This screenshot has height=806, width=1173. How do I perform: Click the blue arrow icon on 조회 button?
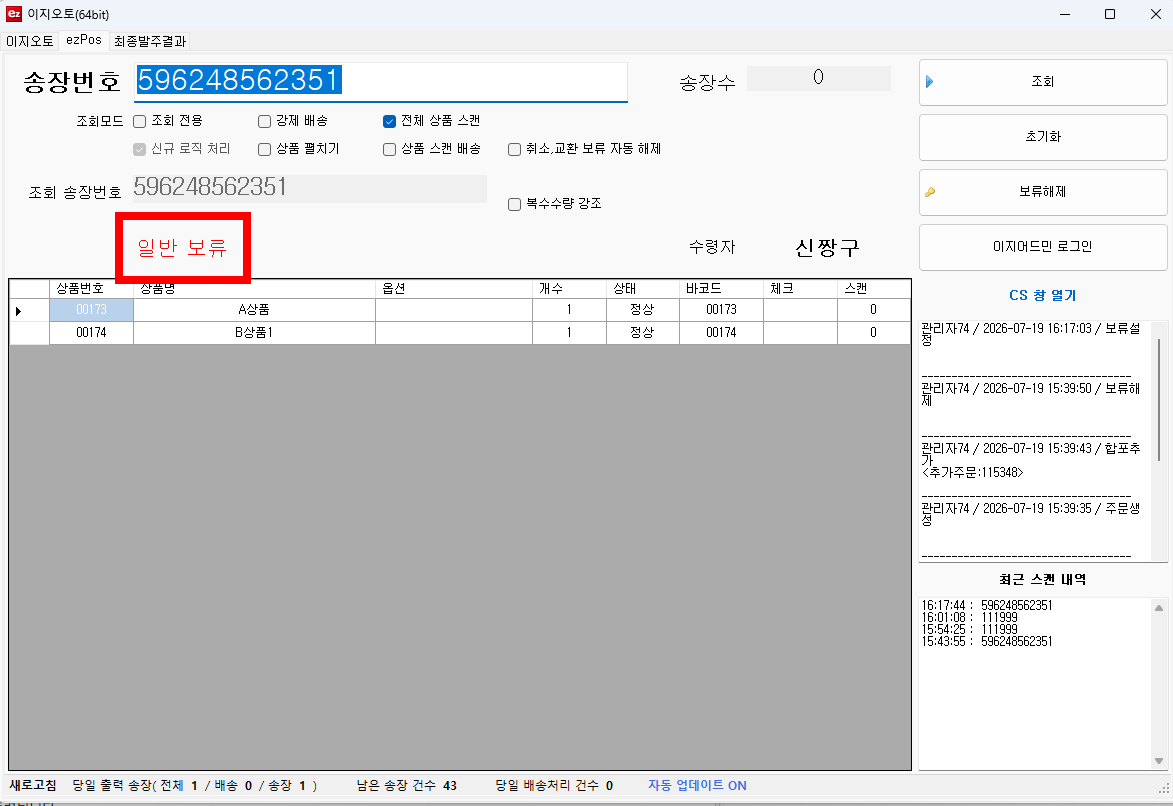coord(930,82)
